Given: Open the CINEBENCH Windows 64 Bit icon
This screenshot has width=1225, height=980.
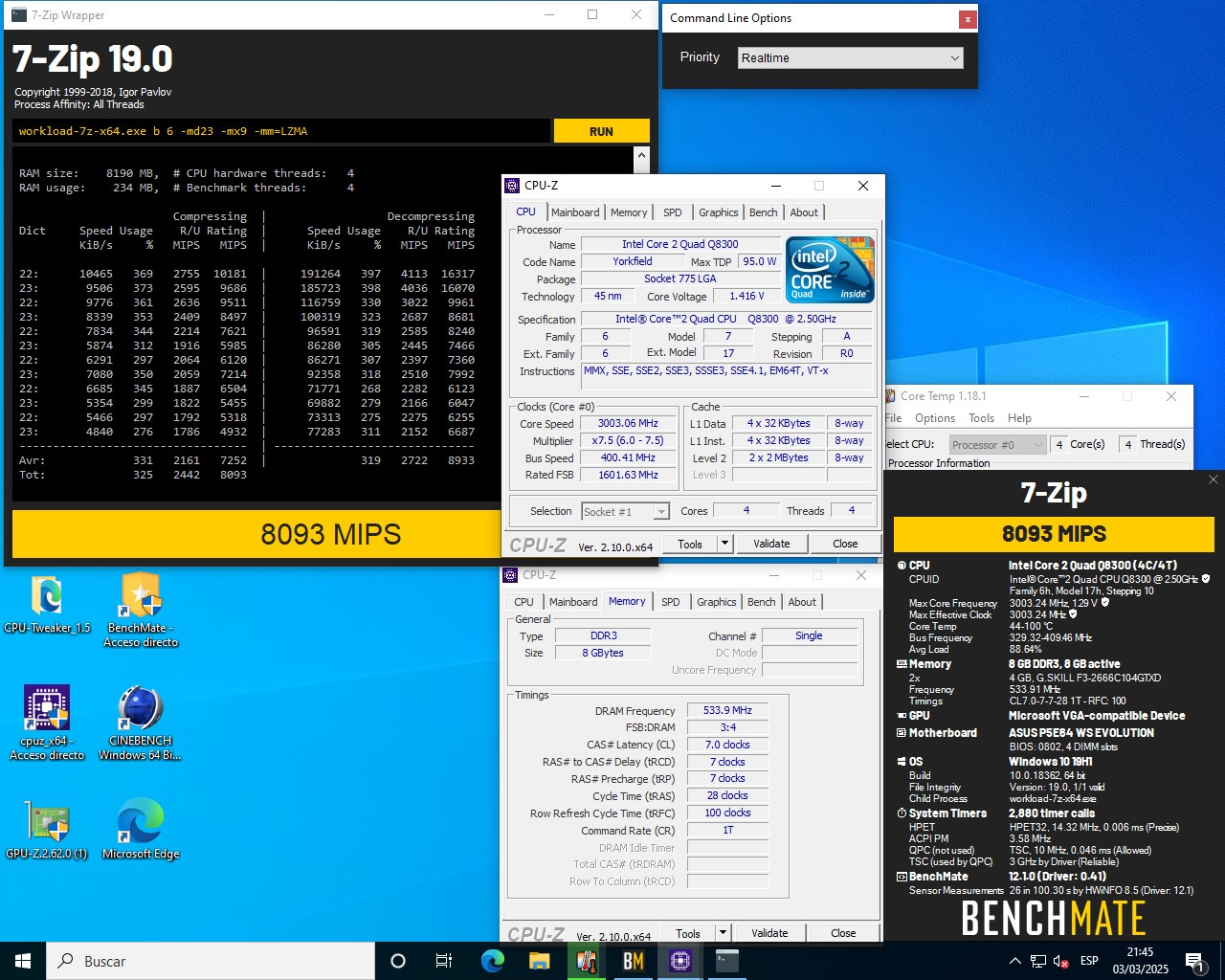Looking at the screenshot, I should click(x=141, y=723).
